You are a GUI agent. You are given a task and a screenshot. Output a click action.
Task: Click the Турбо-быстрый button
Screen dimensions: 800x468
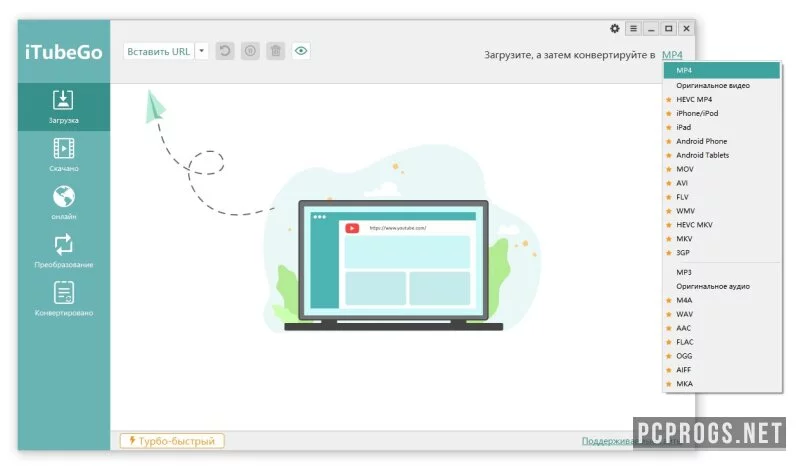pos(172,441)
